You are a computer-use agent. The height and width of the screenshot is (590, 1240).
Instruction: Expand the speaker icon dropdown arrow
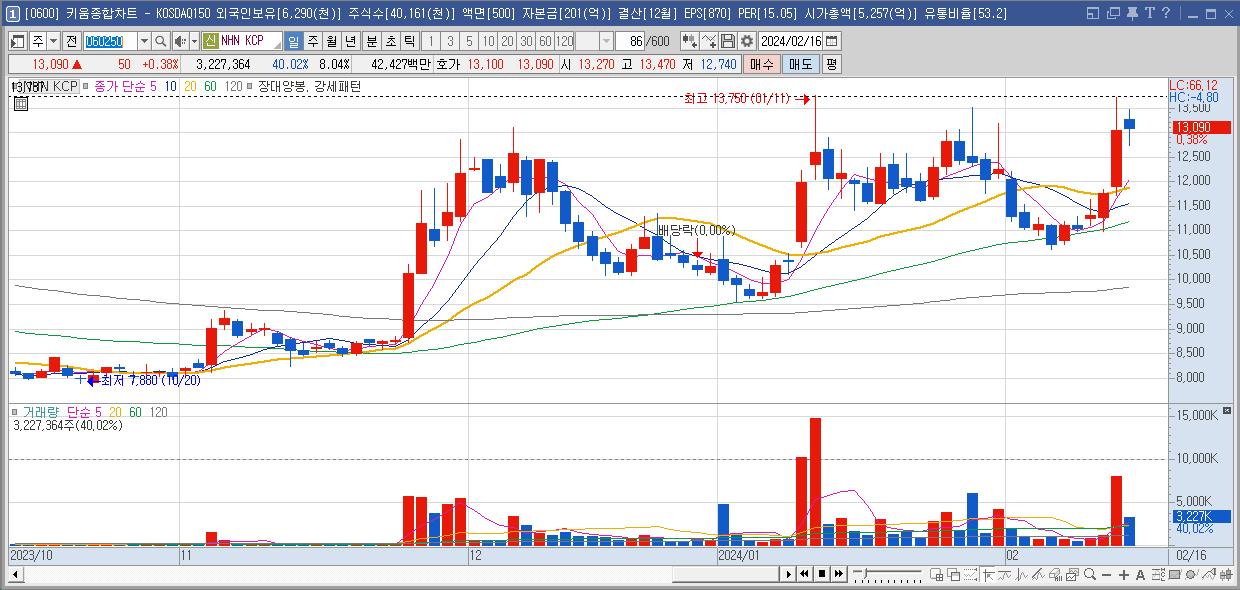click(194, 41)
